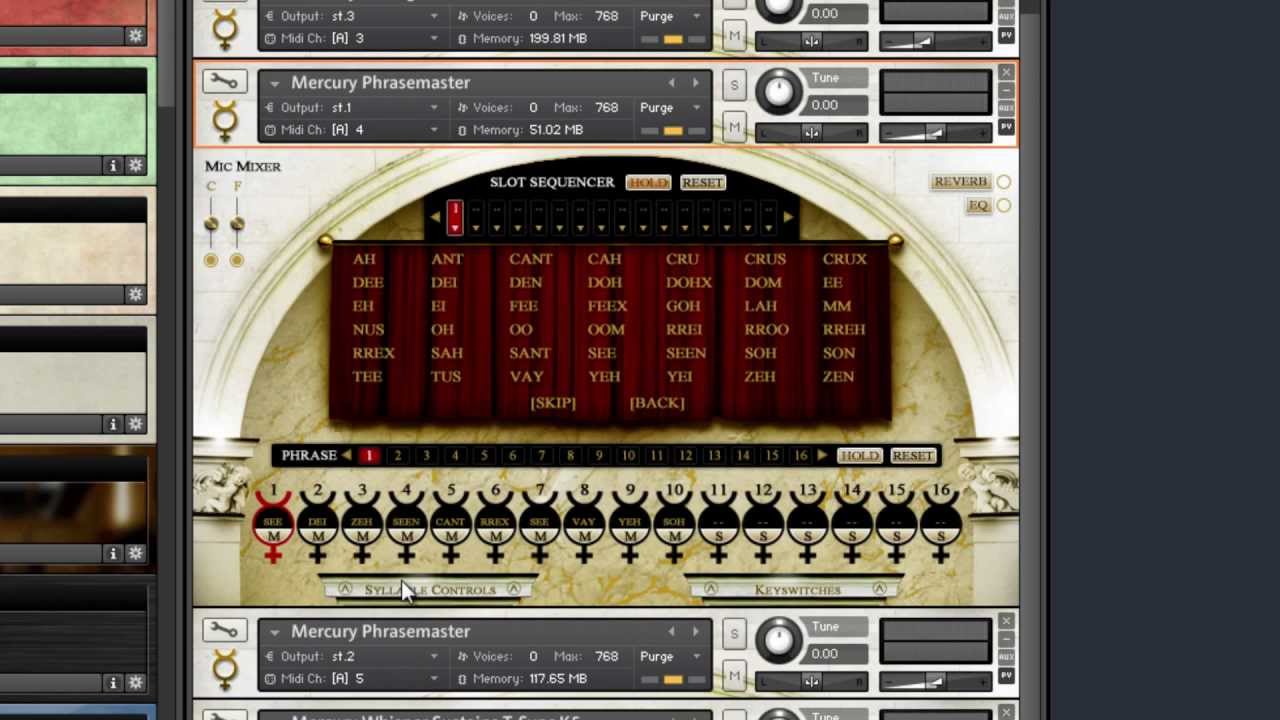Expand the Syllable Controls panel
This screenshot has height=720, width=1280.
click(x=429, y=589)
